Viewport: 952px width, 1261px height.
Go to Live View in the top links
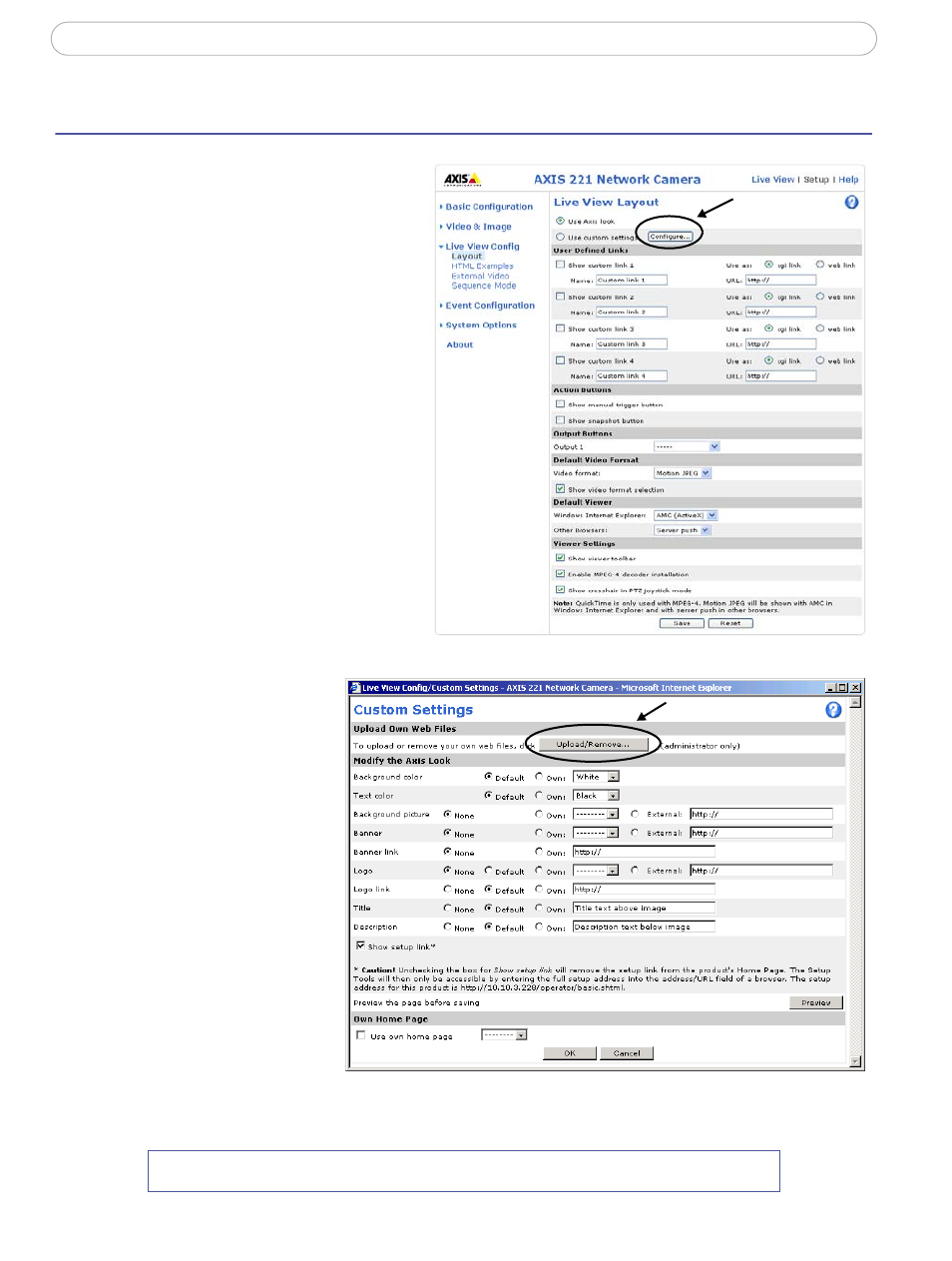(772, 180)
